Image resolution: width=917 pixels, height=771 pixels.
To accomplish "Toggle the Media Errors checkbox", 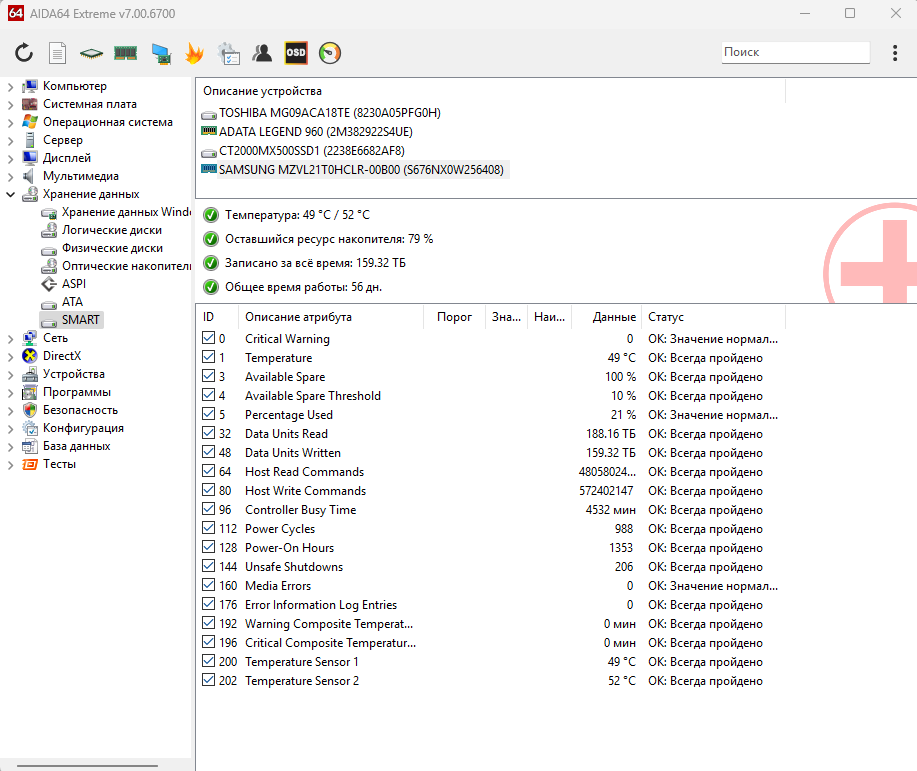I will (x=208, y=584).
